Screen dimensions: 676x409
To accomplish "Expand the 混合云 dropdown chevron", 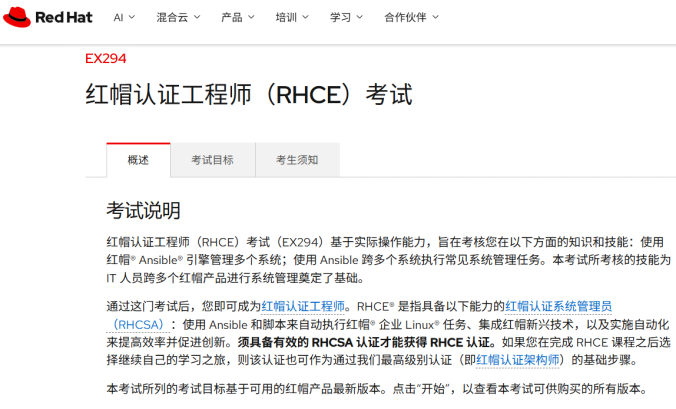I will 196,18.
